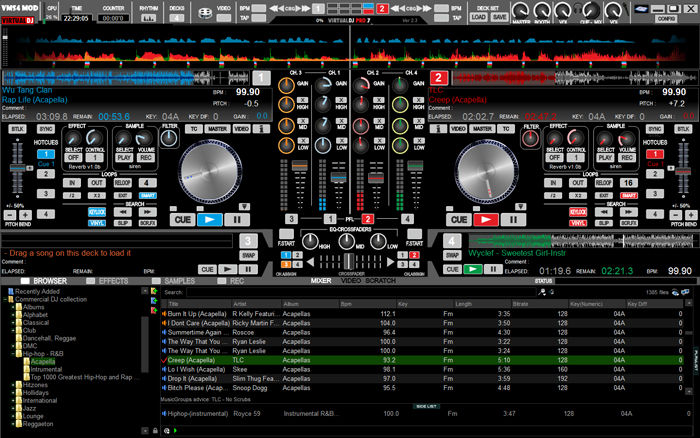Switch center panel to VIDEO
The width and height of the screenshot is (700, 438).
pos(351,281)
